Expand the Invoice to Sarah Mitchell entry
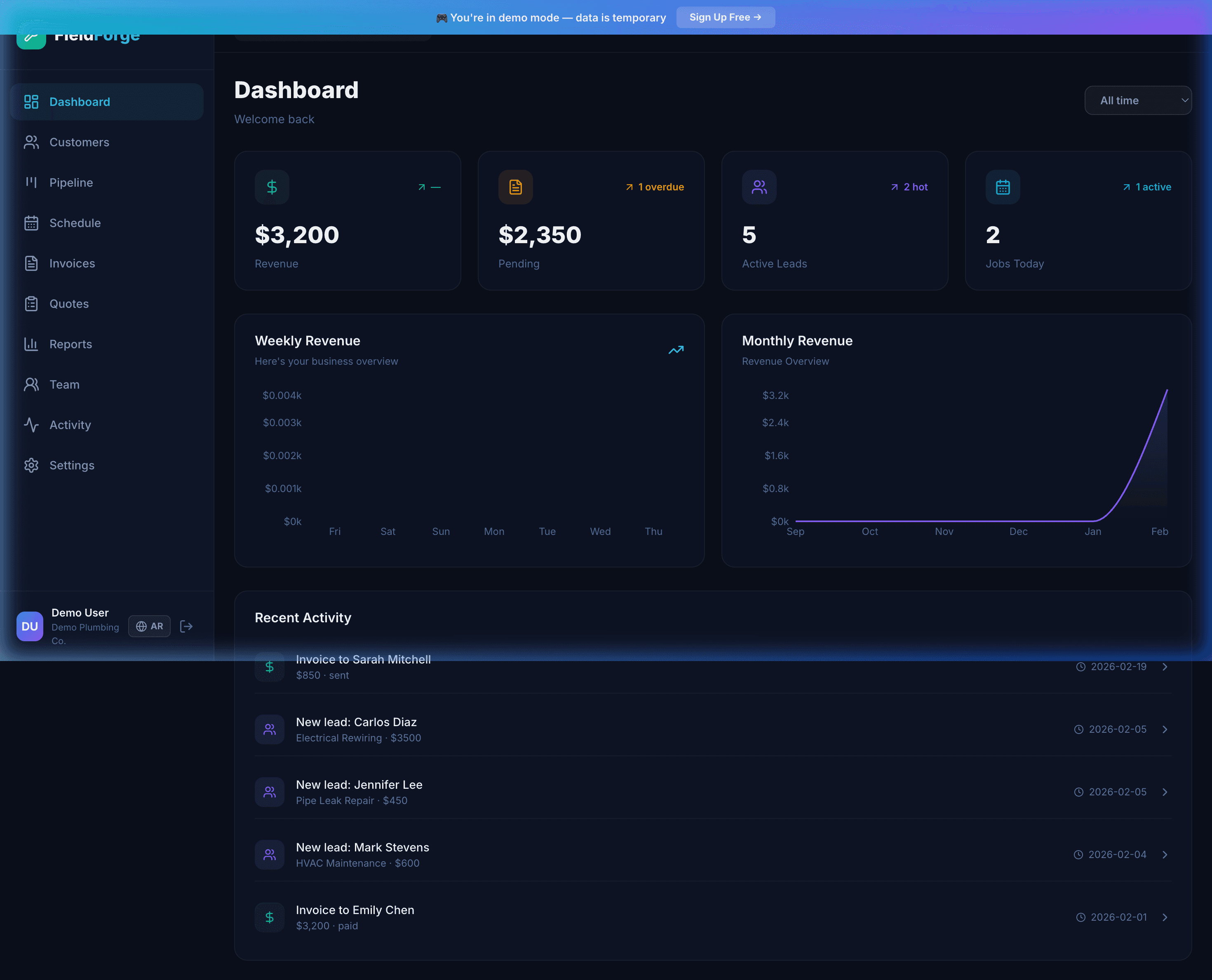Image resolution: width=1212 pixels, height=980 pixels. click(1165, 667)
